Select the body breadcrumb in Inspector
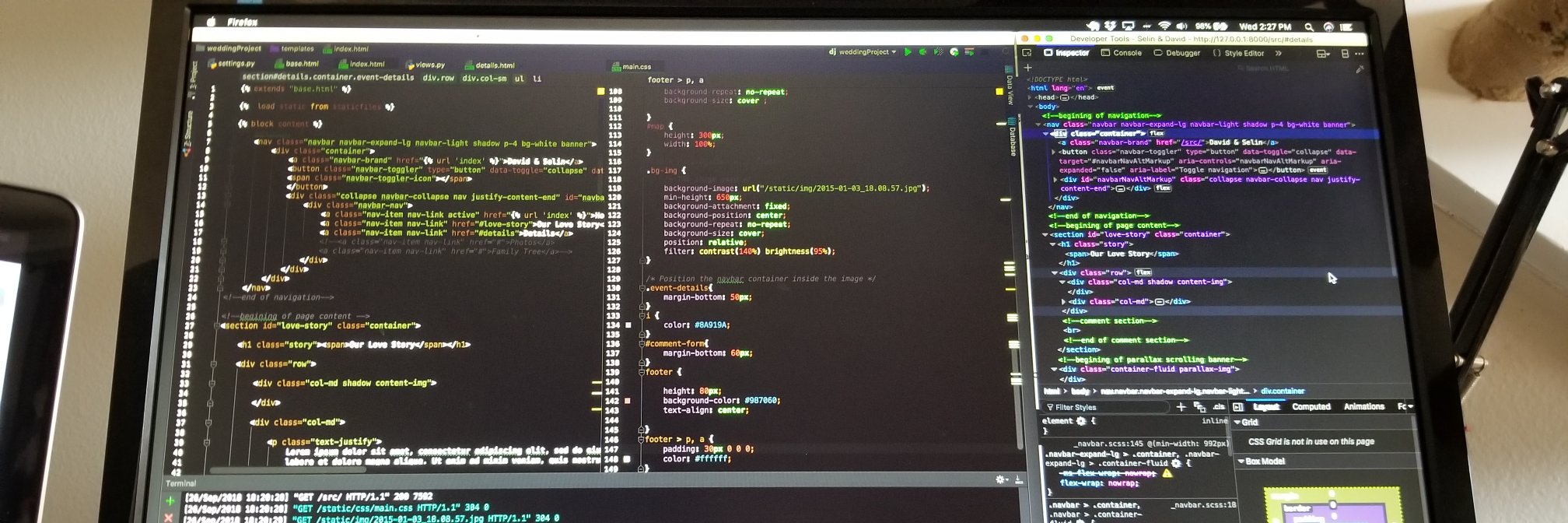1568x523 pixels. pos(1080,391)
